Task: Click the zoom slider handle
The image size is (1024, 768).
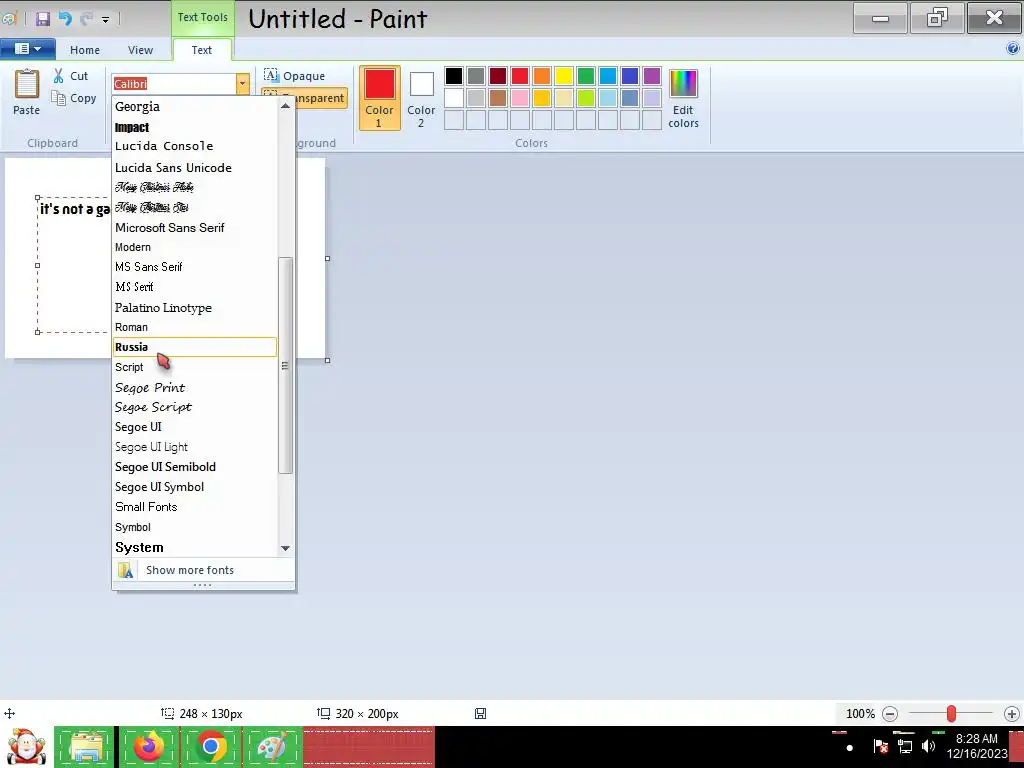Action: (x=952, y=714)
